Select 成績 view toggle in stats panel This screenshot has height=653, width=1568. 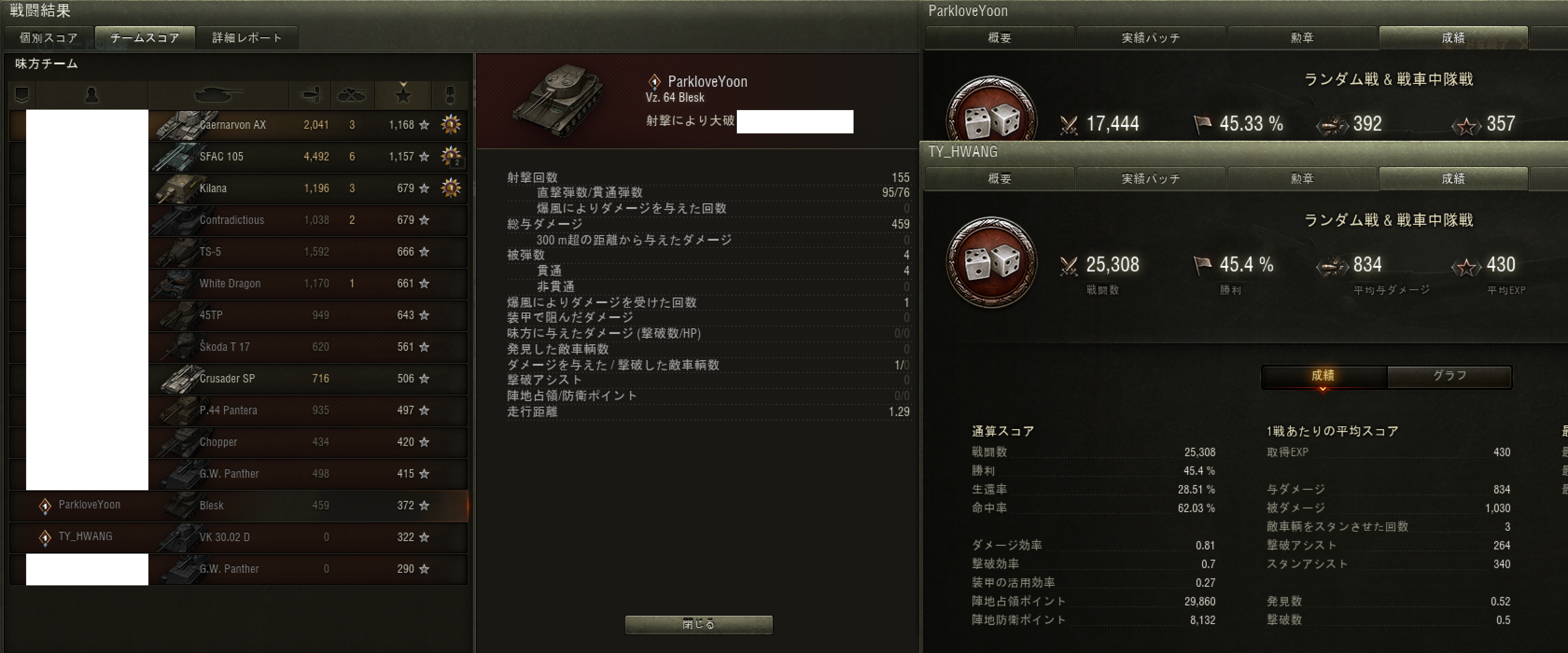click(x=1323, y=376)
